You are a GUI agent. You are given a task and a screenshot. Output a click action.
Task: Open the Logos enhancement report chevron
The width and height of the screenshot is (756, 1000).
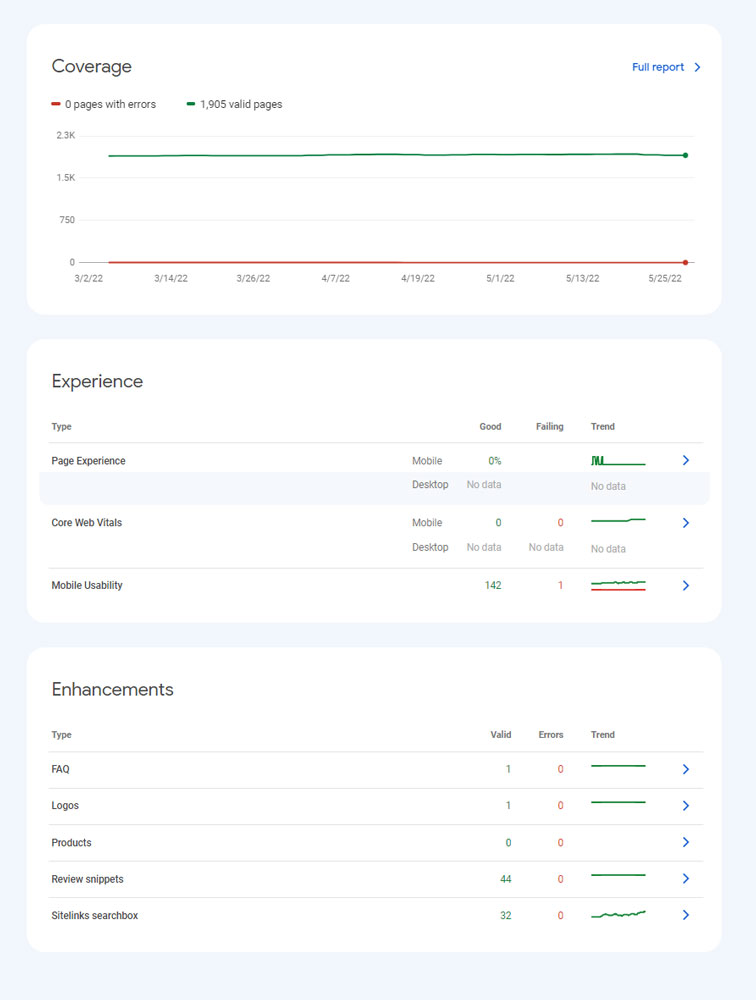pos(686,805)
